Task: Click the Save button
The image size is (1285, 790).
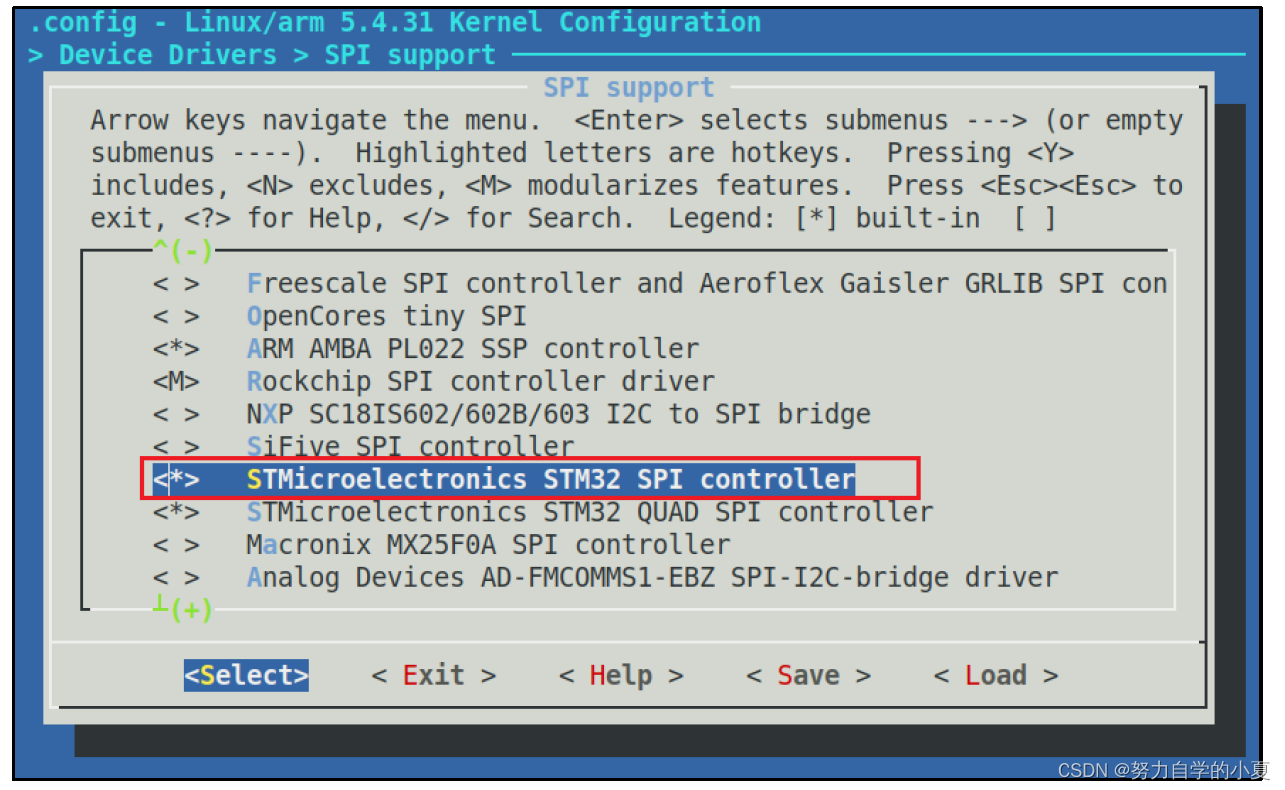Action: pos(808,675)
